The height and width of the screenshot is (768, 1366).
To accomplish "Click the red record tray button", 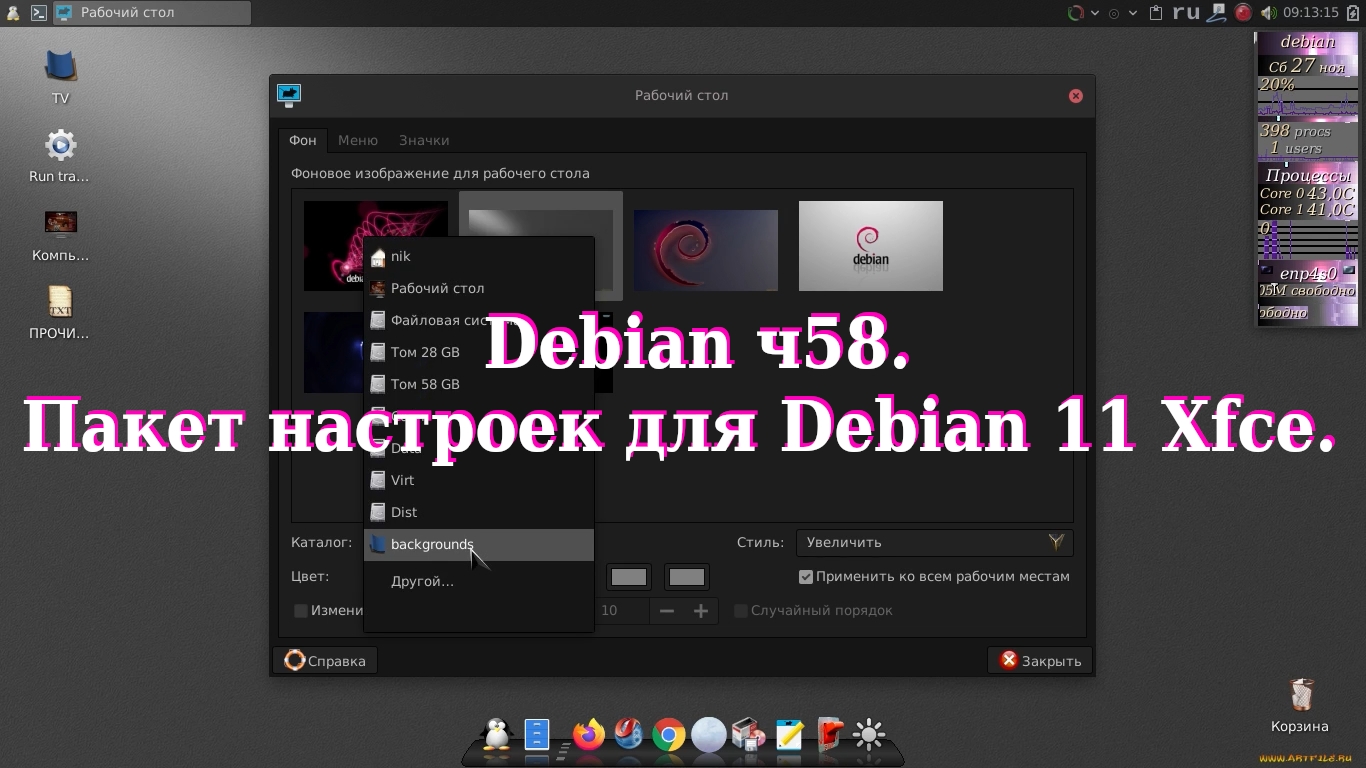I will click(1243, 13).
